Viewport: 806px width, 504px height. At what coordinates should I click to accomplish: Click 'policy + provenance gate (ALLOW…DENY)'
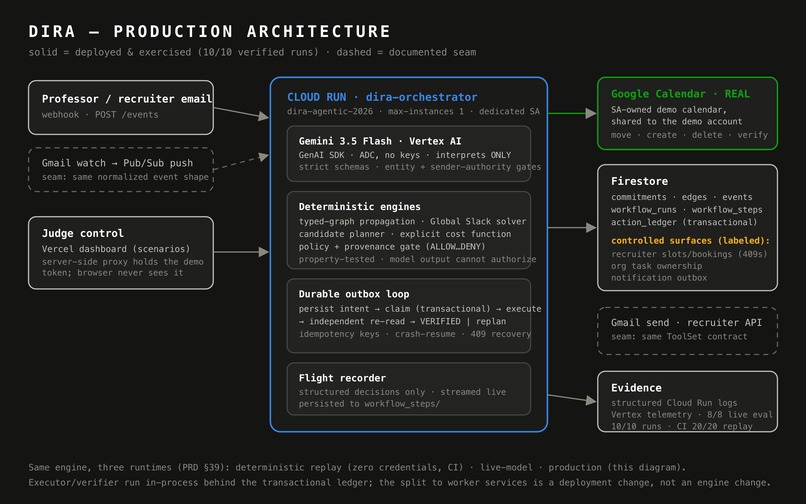[392, 247]
